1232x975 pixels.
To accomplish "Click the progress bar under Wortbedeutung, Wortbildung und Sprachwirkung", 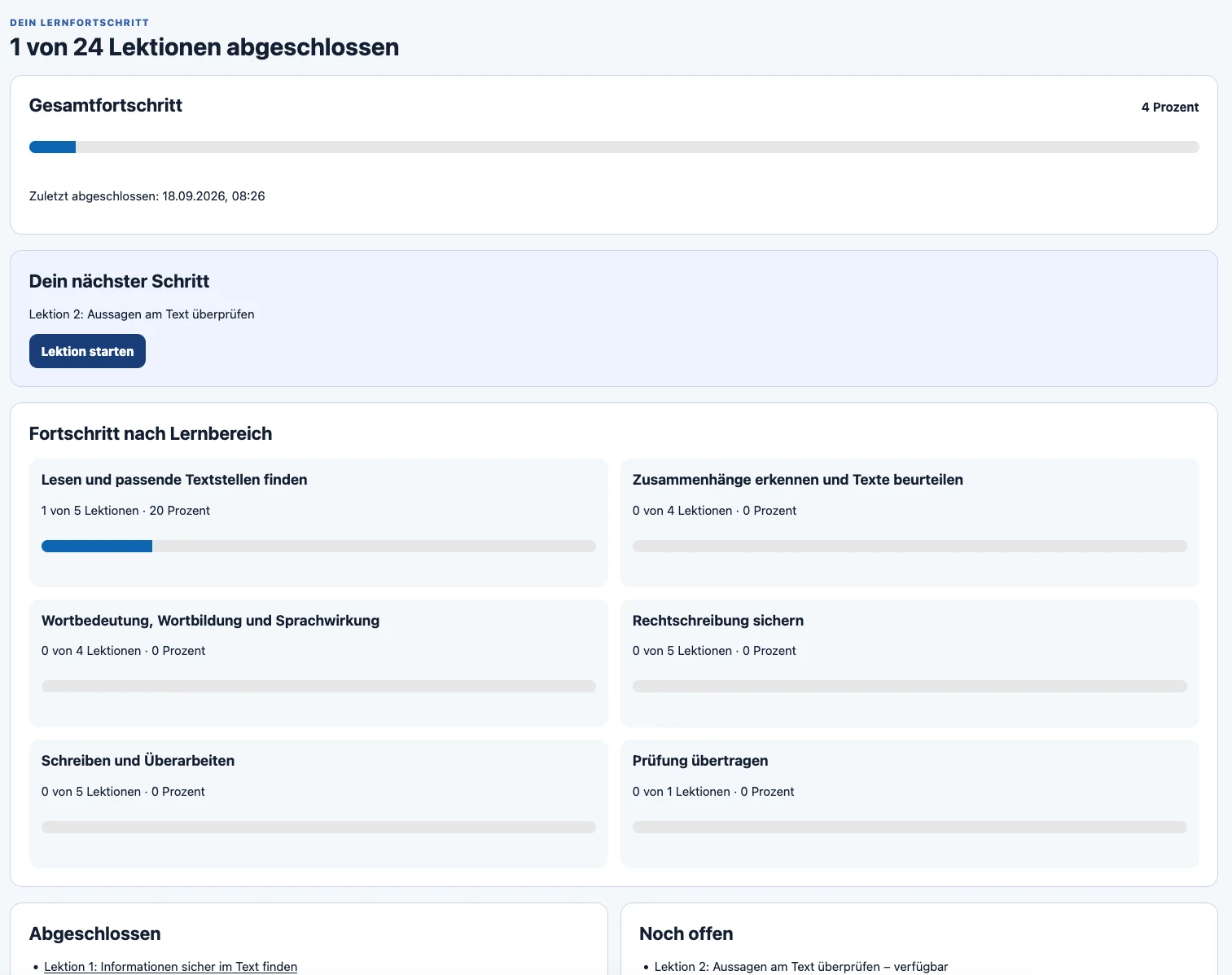I will 318,687.
